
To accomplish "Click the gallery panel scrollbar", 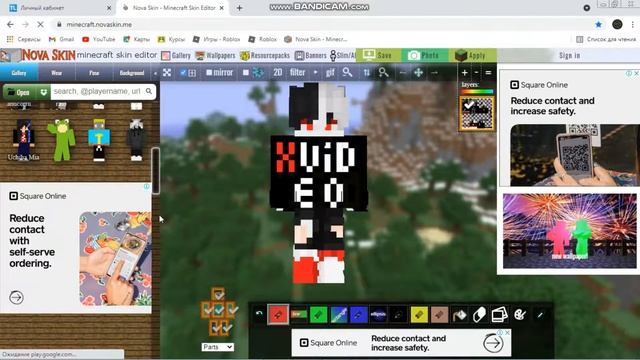I will click(156, 171).
